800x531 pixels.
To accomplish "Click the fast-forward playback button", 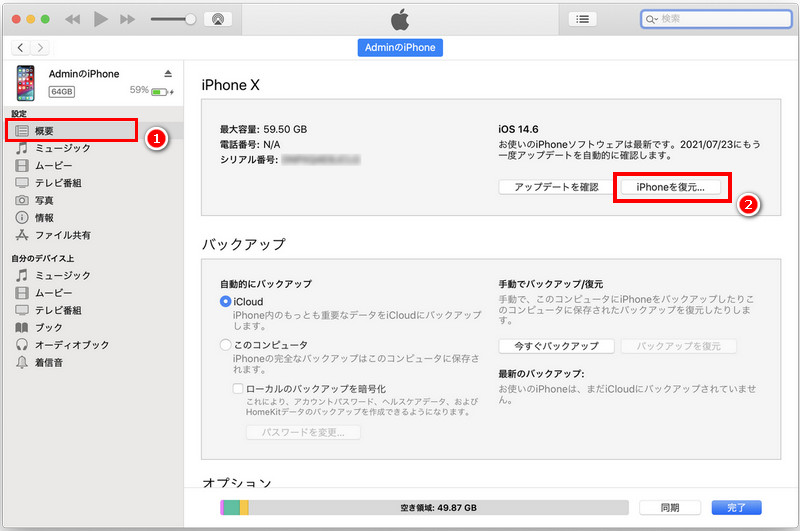I will 128,19.
